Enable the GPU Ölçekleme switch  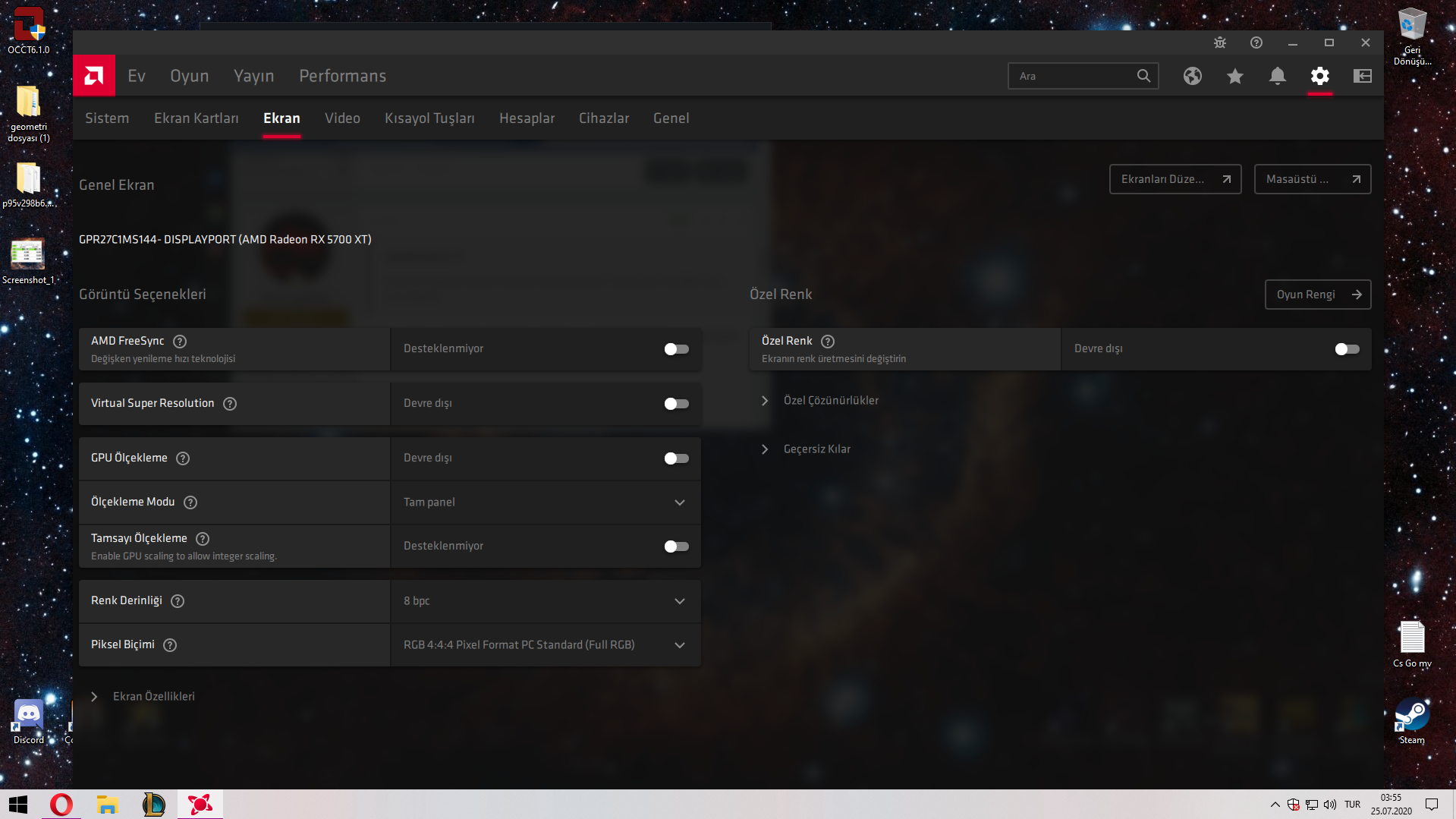tap(676, 458)
